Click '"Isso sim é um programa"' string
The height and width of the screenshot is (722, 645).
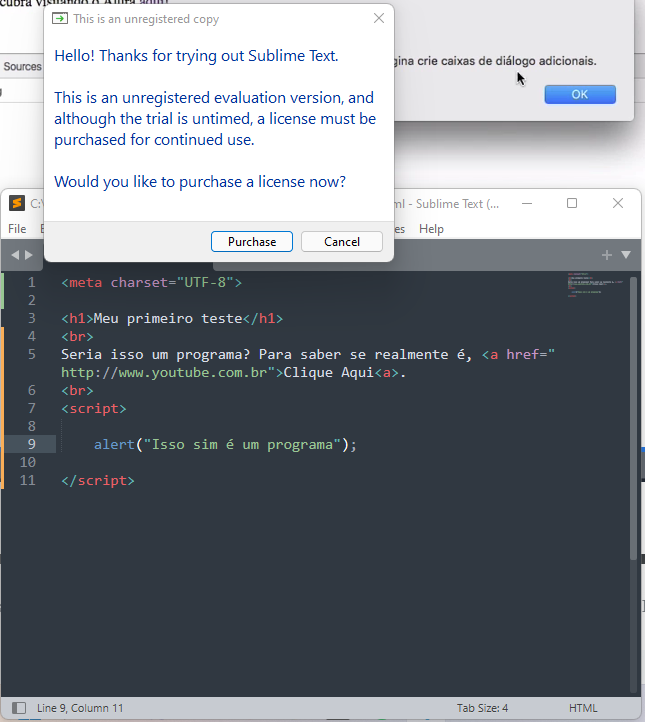(242, 444)
